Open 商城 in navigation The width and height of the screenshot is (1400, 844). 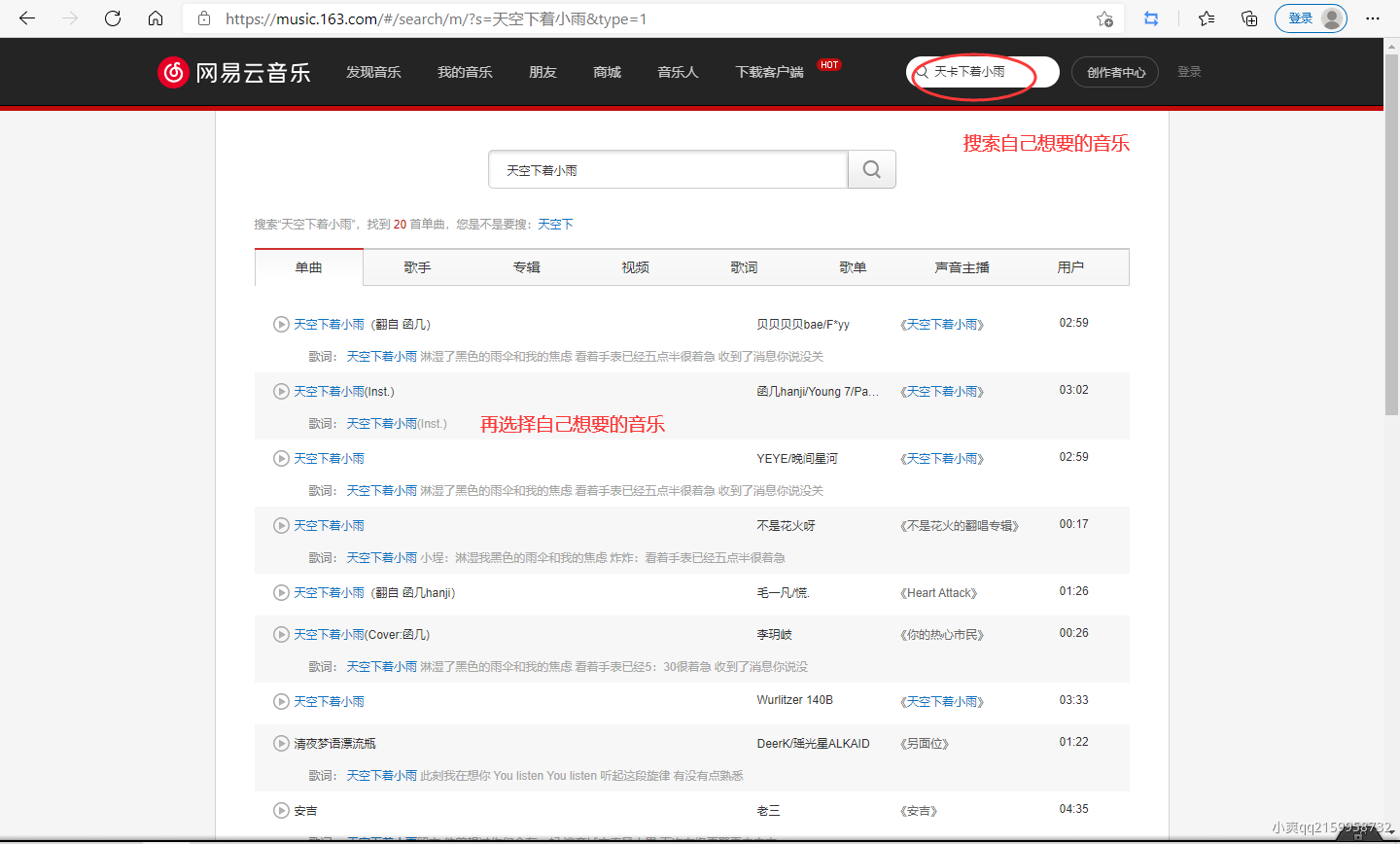(607, 72)
